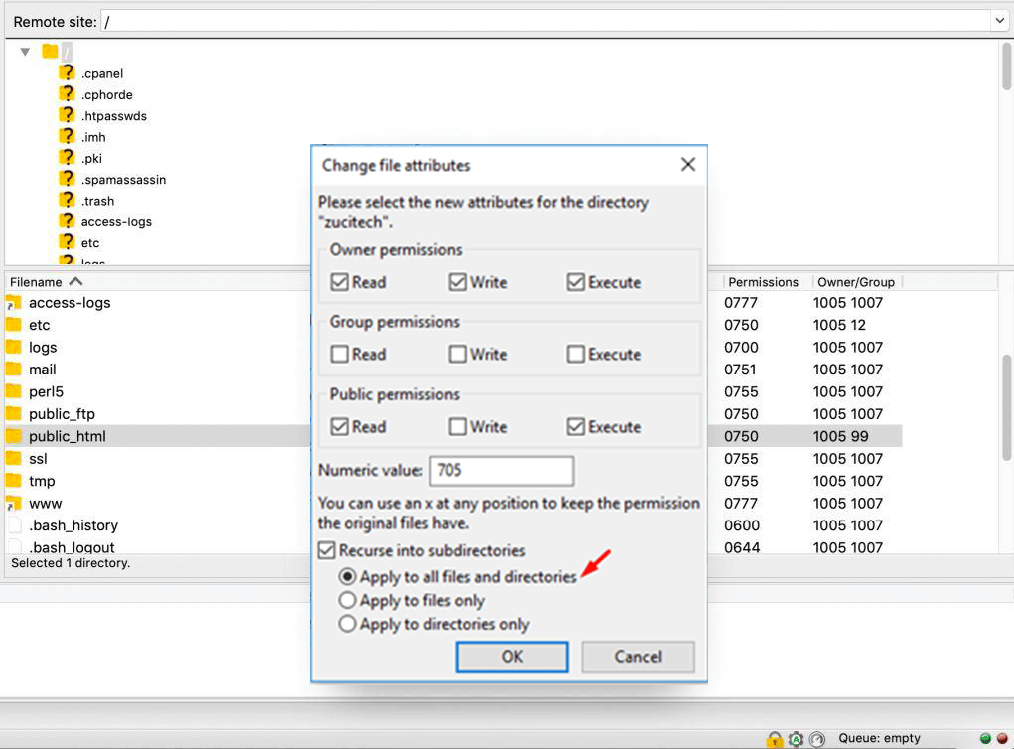Uncheck Recurse into subdirectories
Image resolution: width=1014 pixels, height=749 pixels.
coord(327,550)
